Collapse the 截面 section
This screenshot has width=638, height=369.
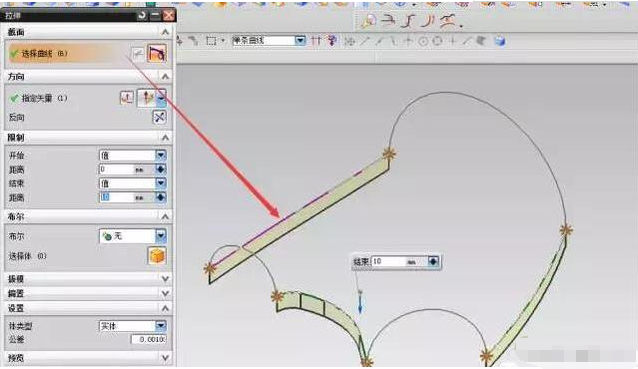tap(165, 32)
